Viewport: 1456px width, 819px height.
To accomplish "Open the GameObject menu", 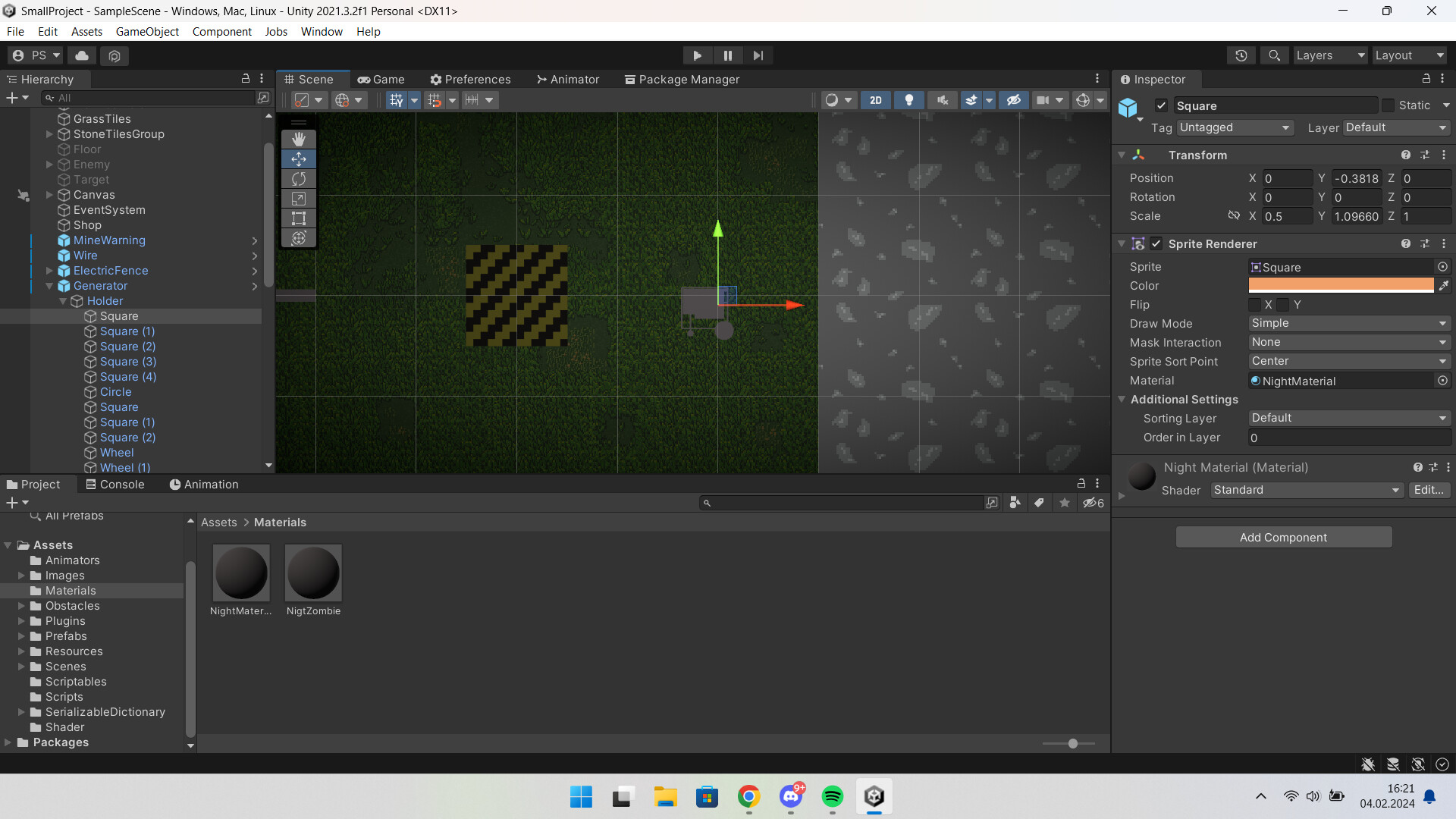I will point(147,31).
